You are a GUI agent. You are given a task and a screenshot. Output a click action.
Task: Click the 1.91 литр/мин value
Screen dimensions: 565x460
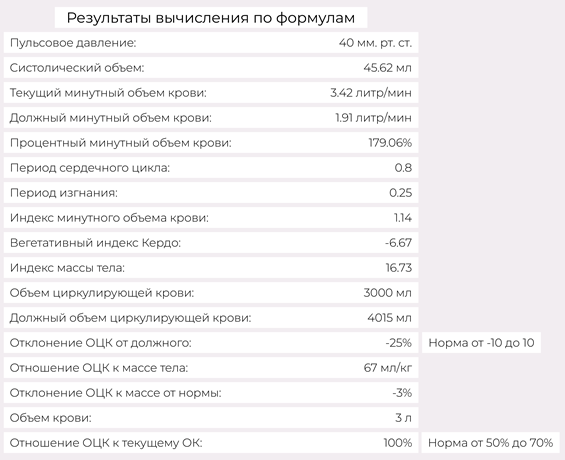click(373, 118)
